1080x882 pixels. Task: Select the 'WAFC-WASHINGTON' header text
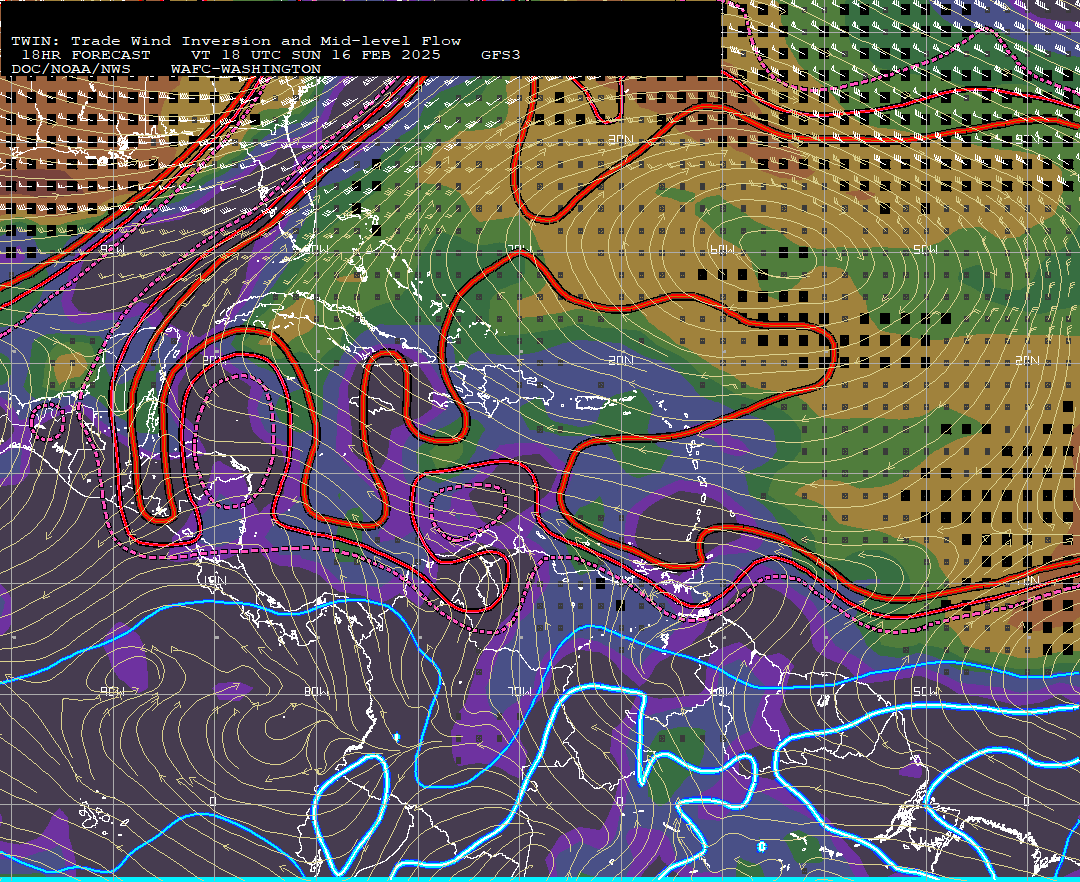(x=246, y=70)
